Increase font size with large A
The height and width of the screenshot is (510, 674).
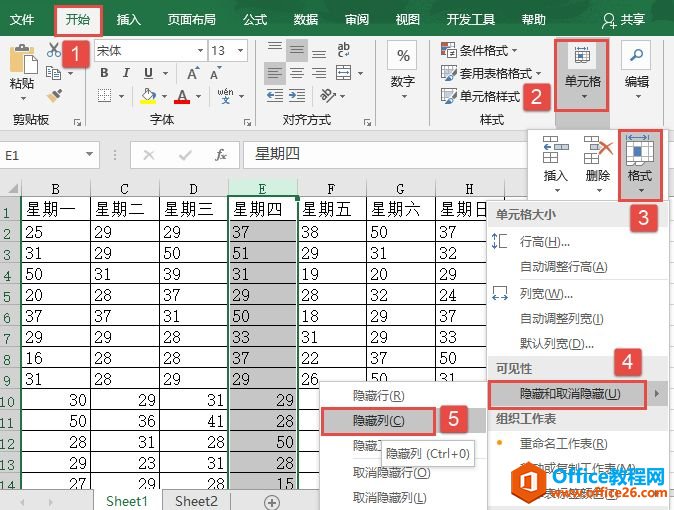193,73
